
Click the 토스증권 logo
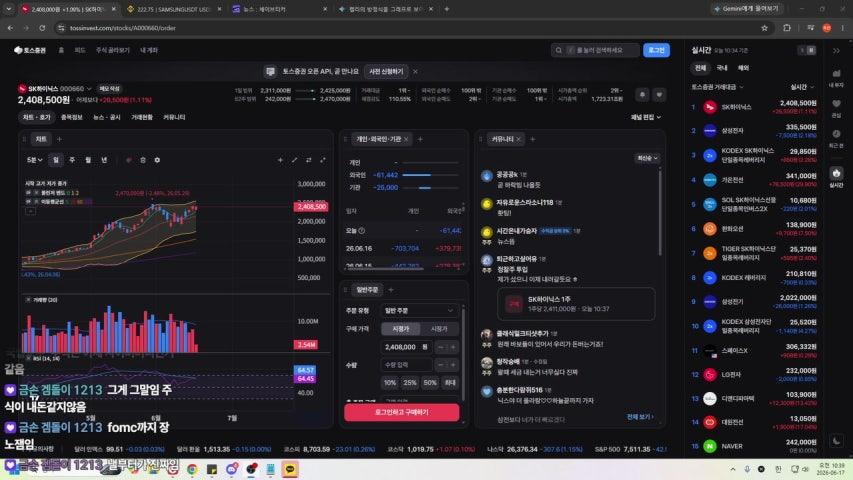(x=30, y=50)
